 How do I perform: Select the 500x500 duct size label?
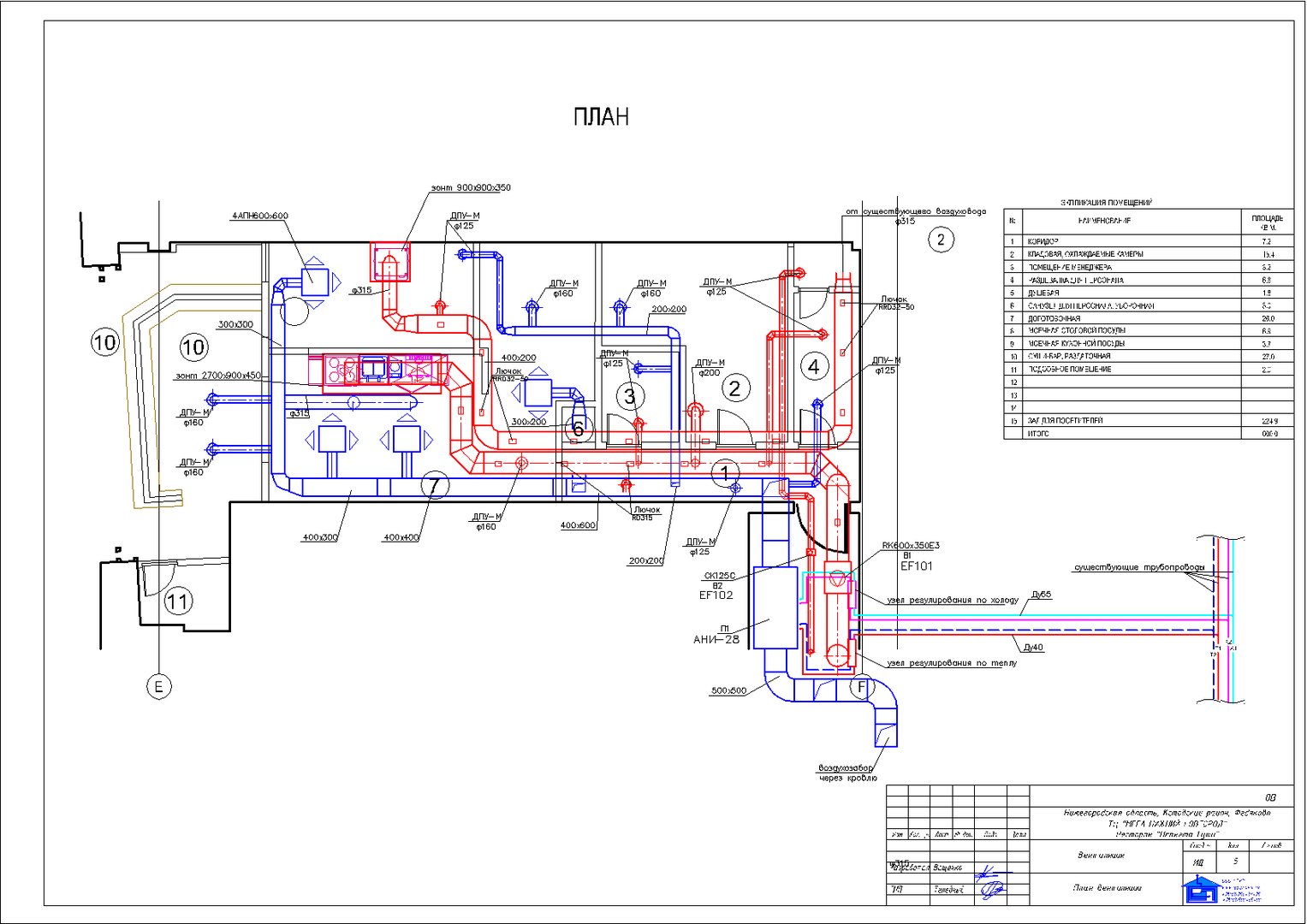click(728, 690)
